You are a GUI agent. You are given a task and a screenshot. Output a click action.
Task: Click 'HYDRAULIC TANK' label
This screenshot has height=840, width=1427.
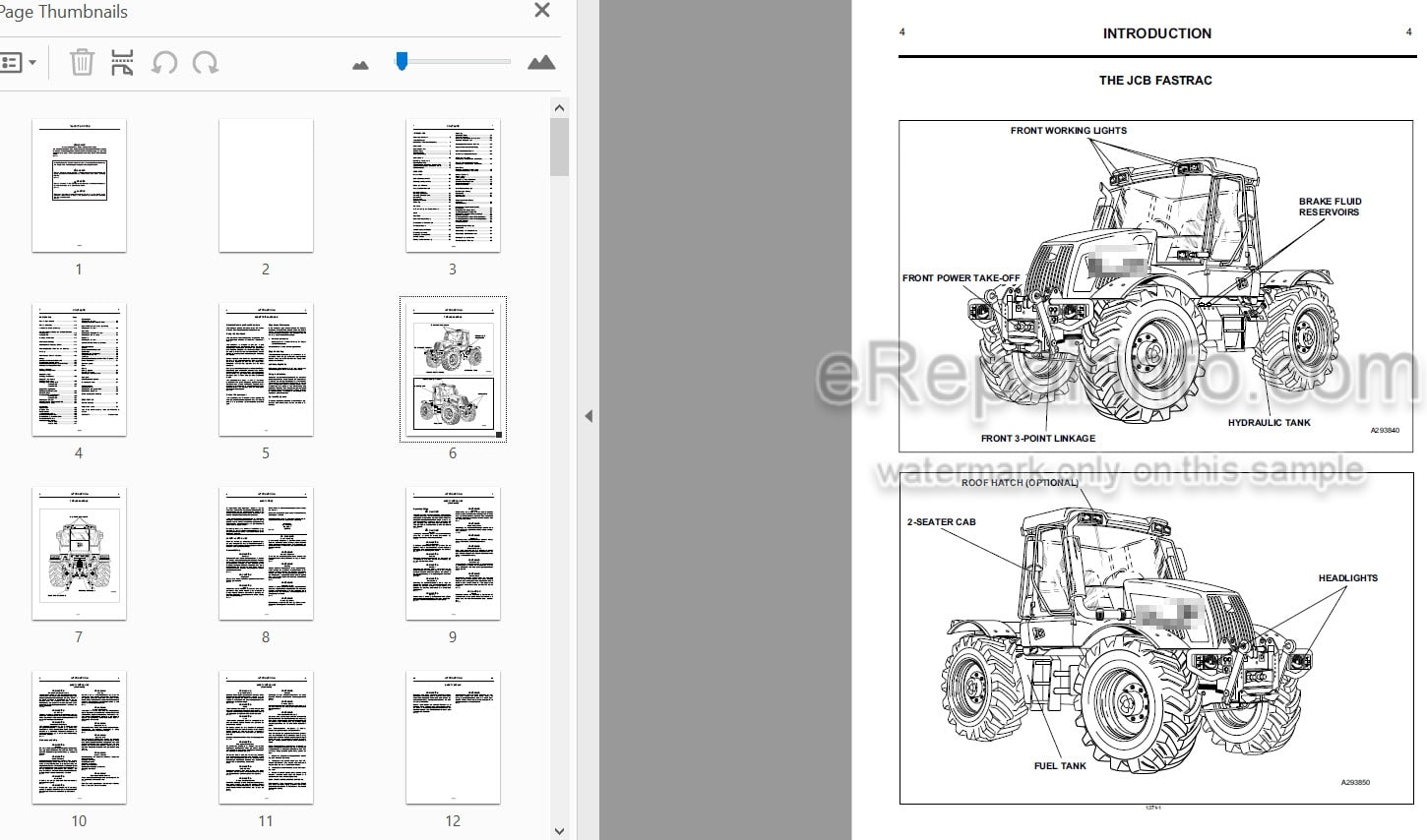click(1269, 423)
